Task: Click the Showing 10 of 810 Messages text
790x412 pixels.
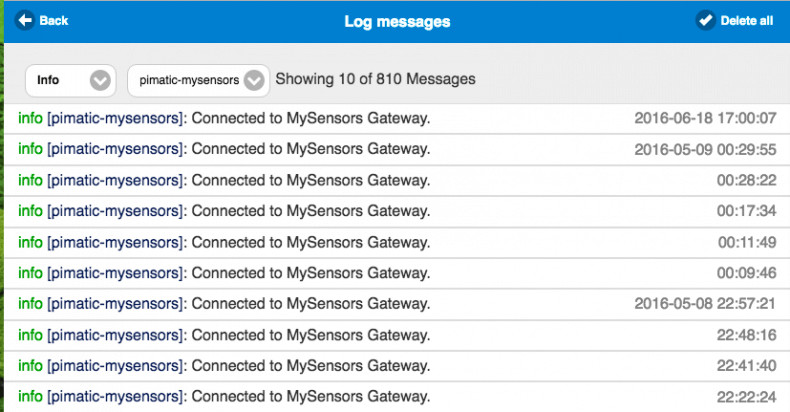Action: [x=375, y=79]
